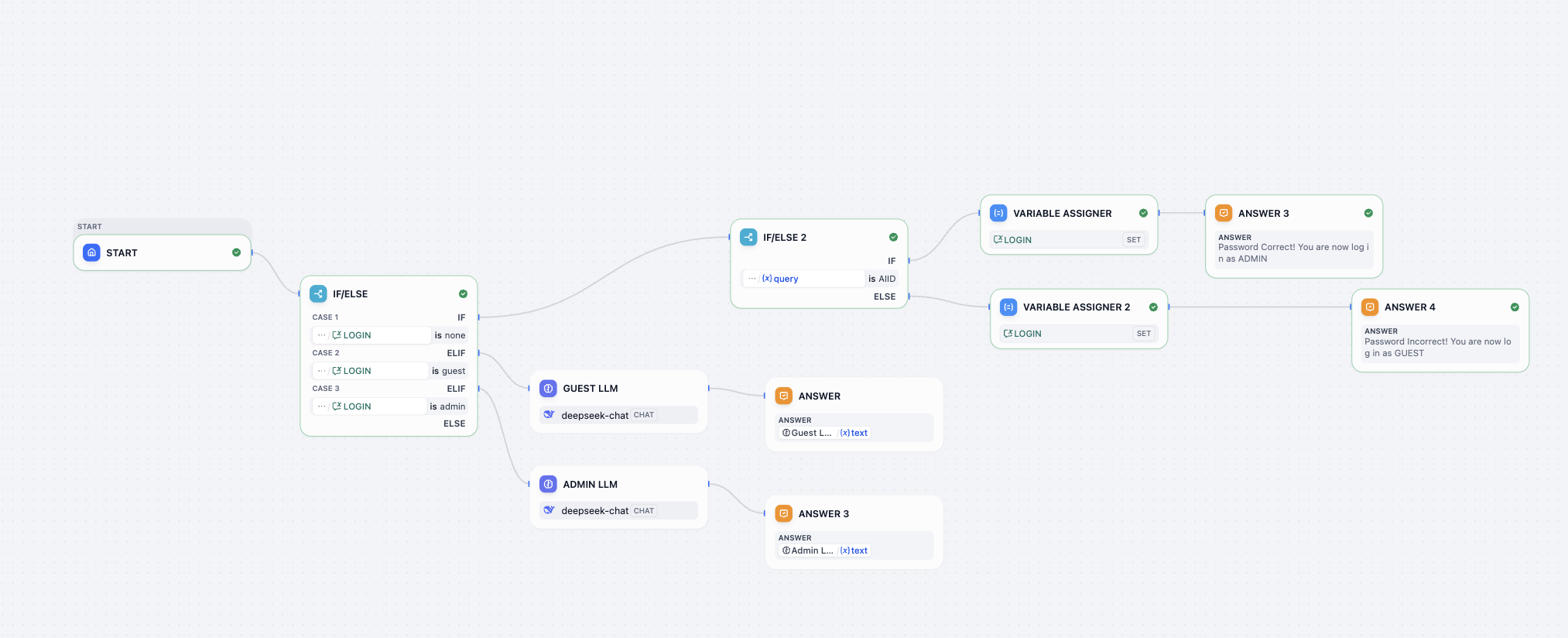This screenshot has height=638, width=1568.
Task: Click the 'query is AIID' condition row
Action: coord(819,279)
